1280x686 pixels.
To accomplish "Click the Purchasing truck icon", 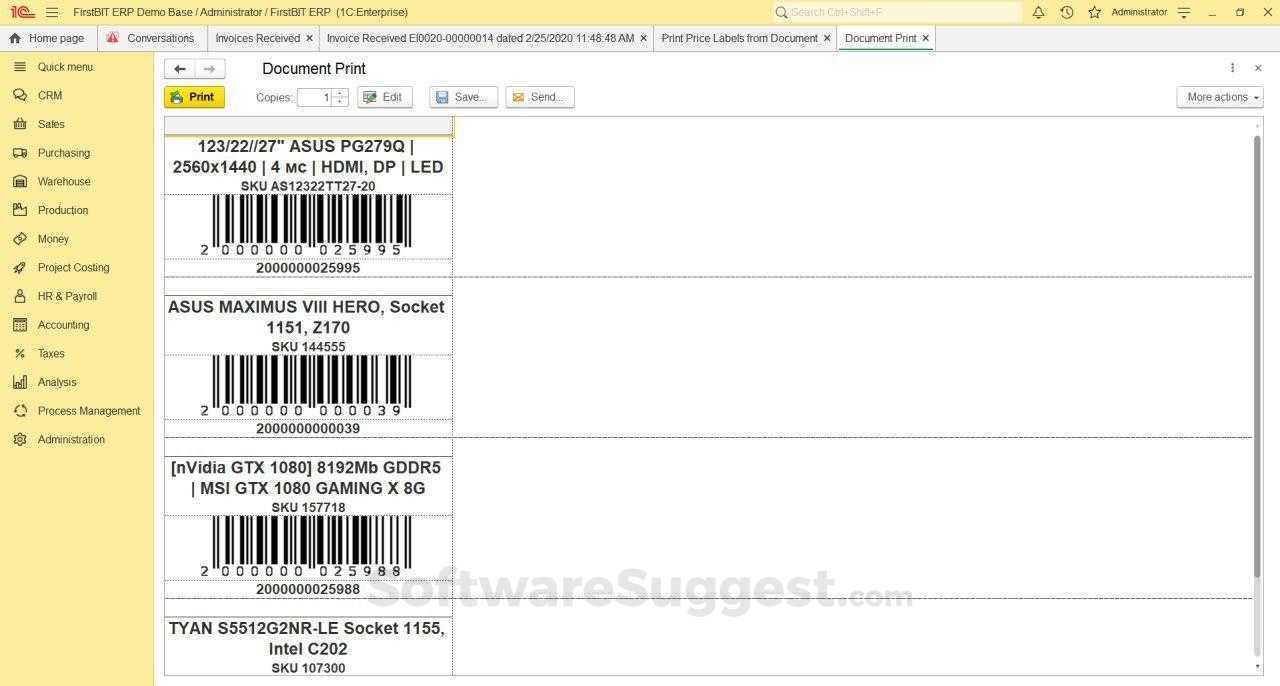I will coord(20,153).
